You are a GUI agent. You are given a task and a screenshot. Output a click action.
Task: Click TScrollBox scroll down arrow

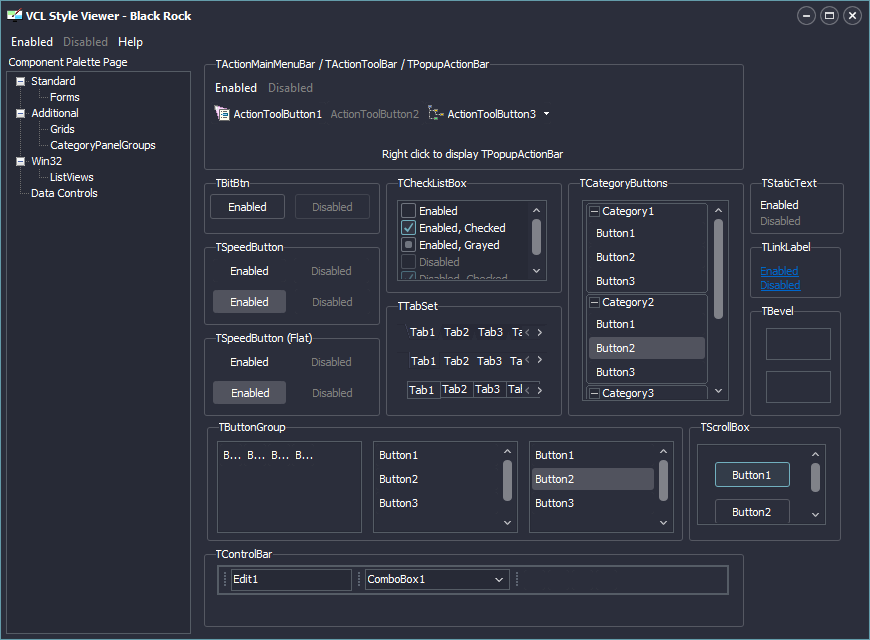[815, 515]
